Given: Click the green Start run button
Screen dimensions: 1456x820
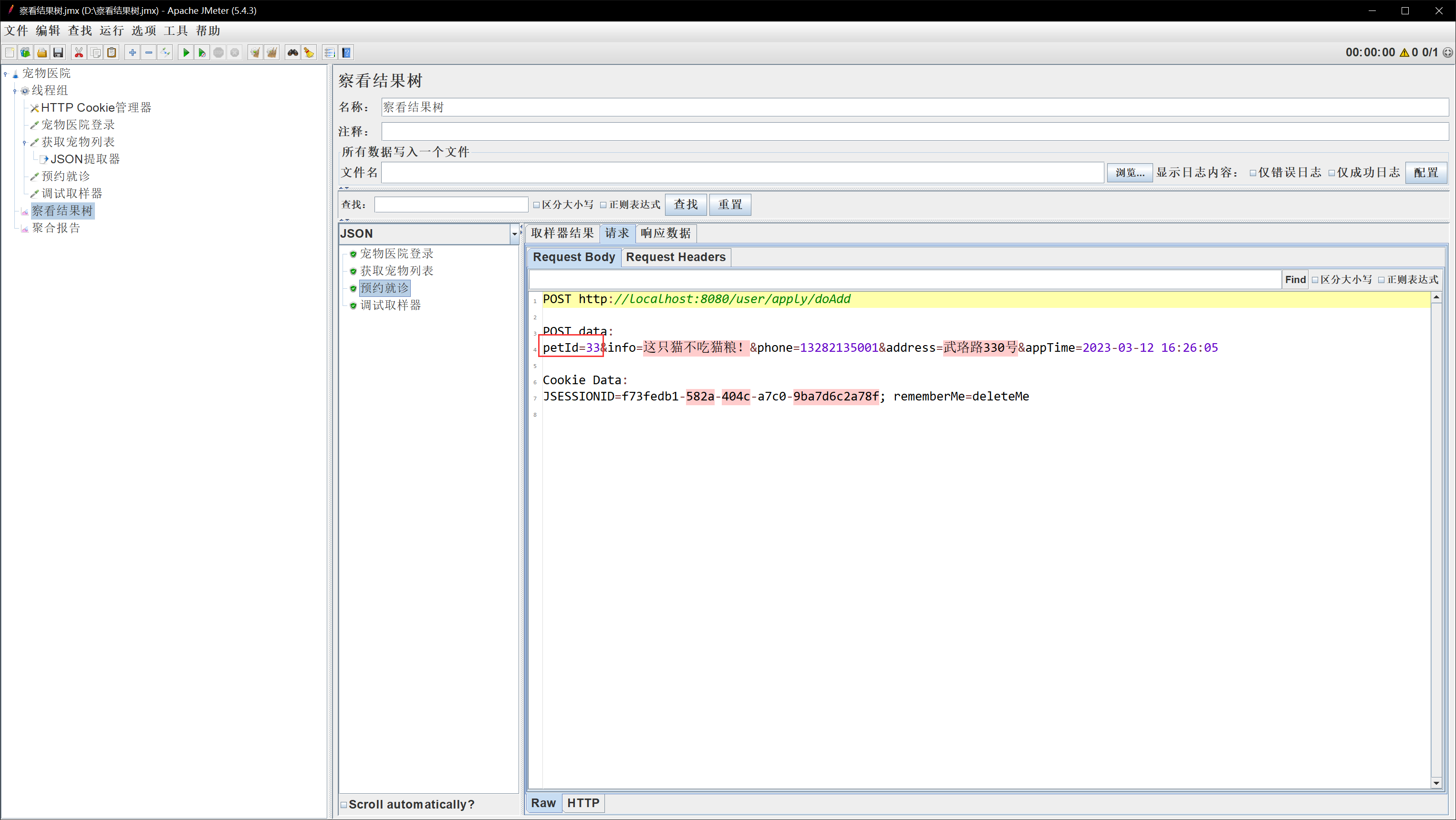Looking at the screenshot, I should tap(186, 53).
